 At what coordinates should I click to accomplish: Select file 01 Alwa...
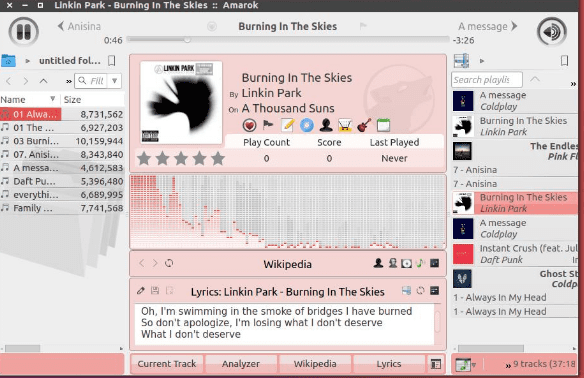(x=31, y=114)
